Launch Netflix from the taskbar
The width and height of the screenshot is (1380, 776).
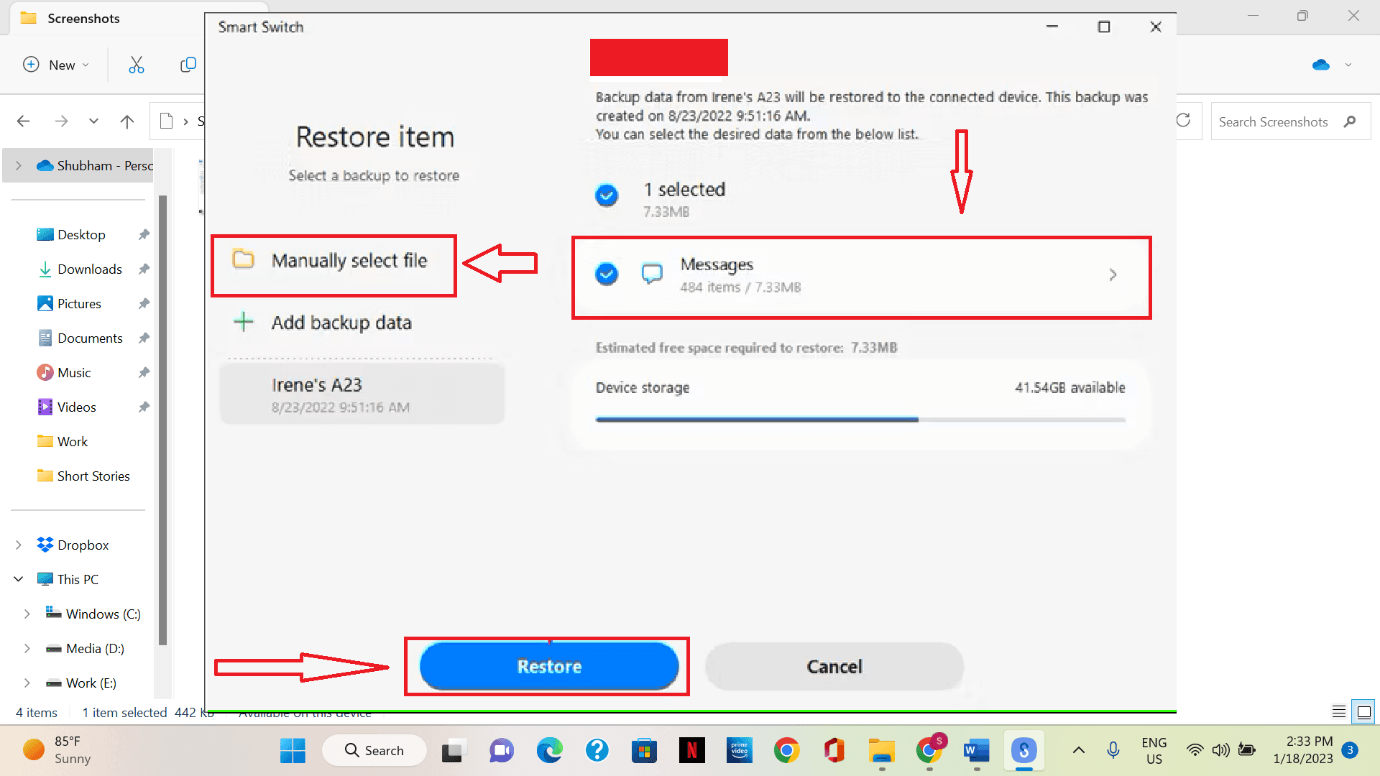point(692,750)
